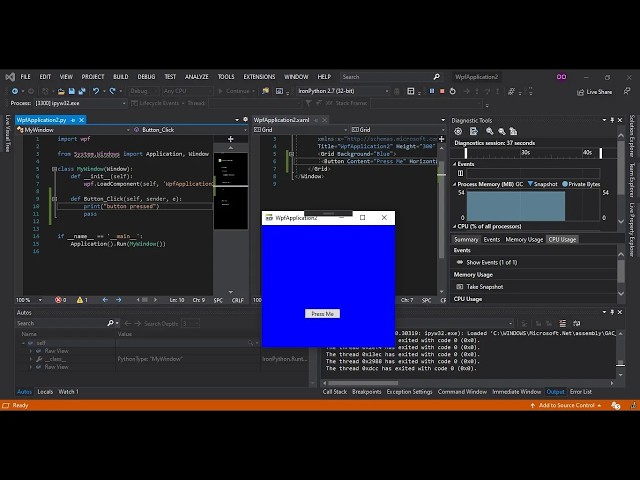The height and width of the screenshot is (480, 640).
Task: Reset diagnostics timeline zoom view
Action: click(x=513, y=131)
